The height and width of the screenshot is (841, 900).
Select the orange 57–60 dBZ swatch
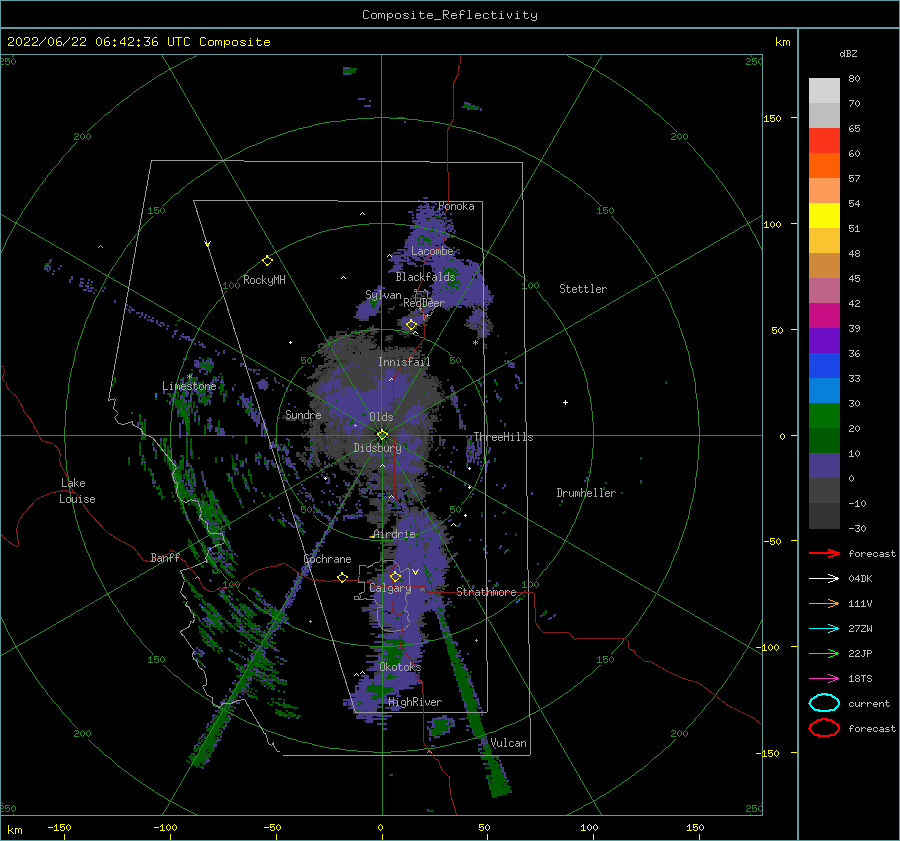[824, 166]
